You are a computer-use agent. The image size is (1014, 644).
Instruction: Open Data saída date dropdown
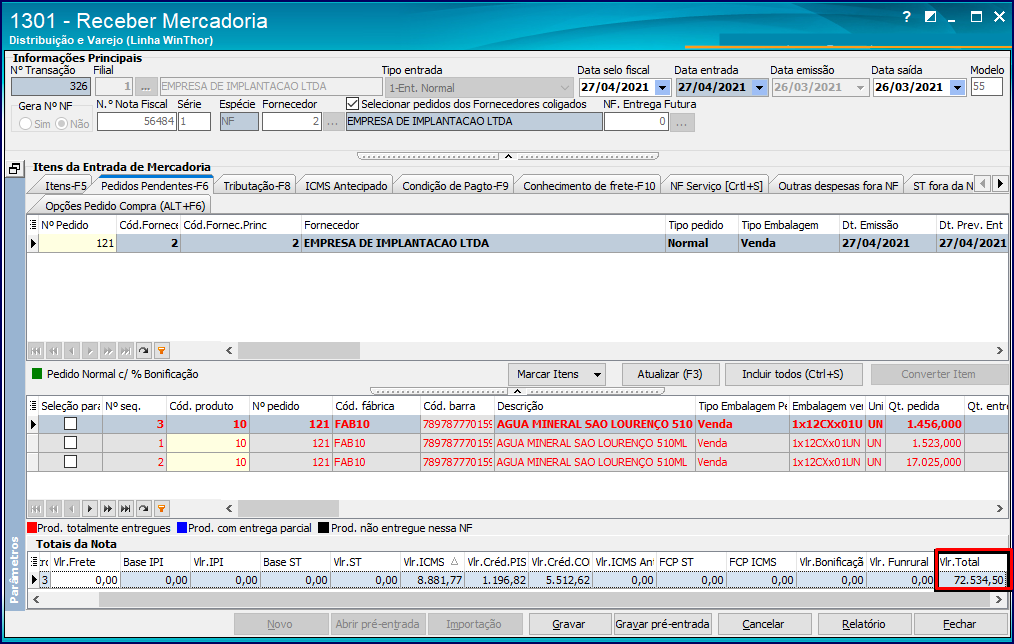click(958, 87)
